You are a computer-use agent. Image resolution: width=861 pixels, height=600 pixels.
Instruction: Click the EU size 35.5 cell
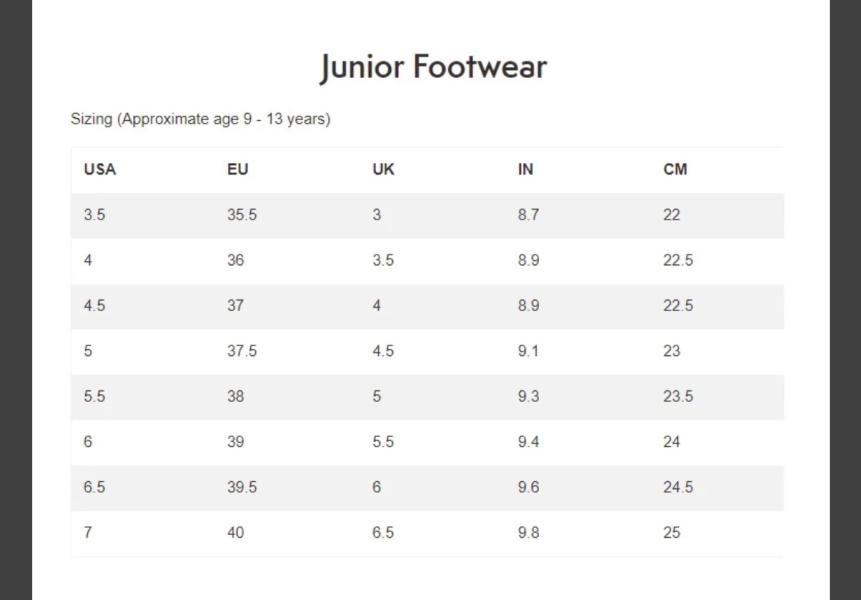[x=242, y=215]
